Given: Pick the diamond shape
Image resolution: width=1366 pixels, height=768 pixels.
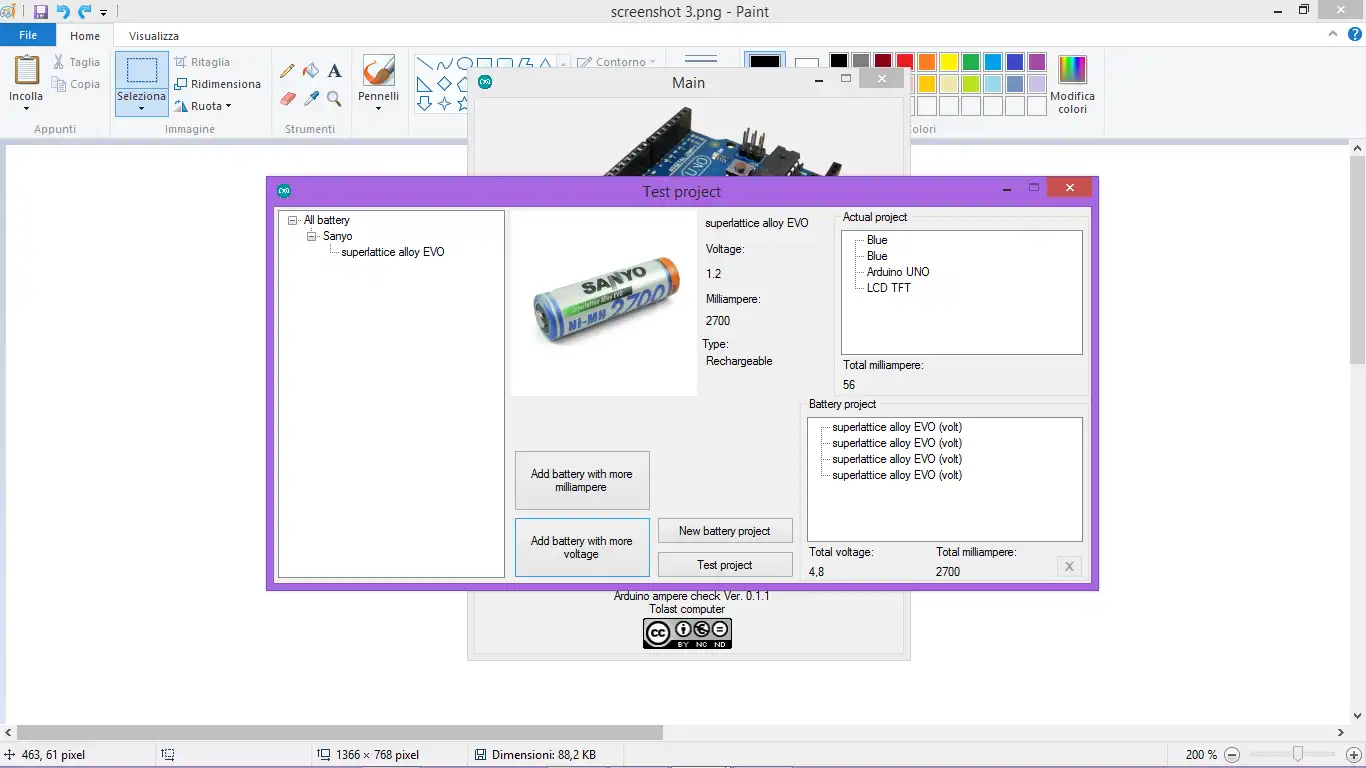Looking at the screenshot, I should point(444,84).
